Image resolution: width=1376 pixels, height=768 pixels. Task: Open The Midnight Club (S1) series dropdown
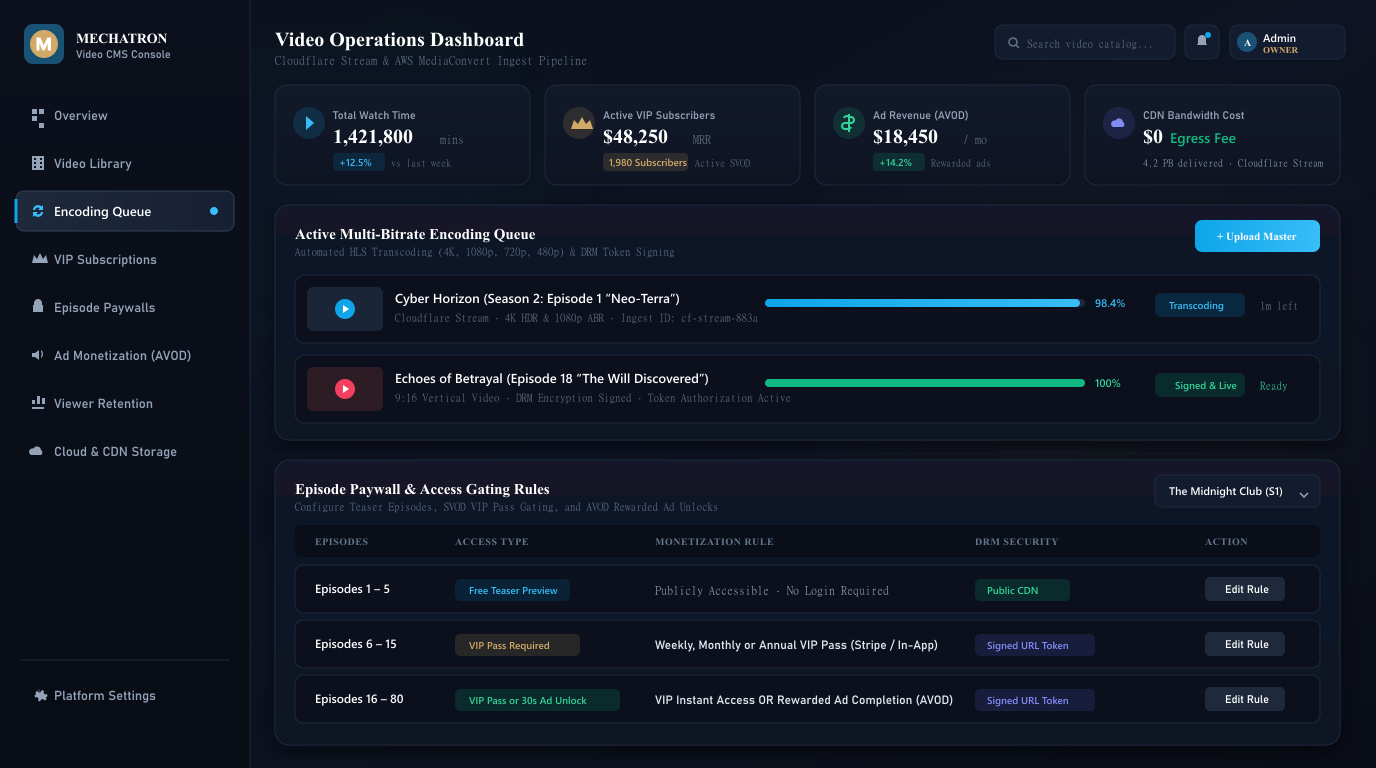tap(1237, 491)
